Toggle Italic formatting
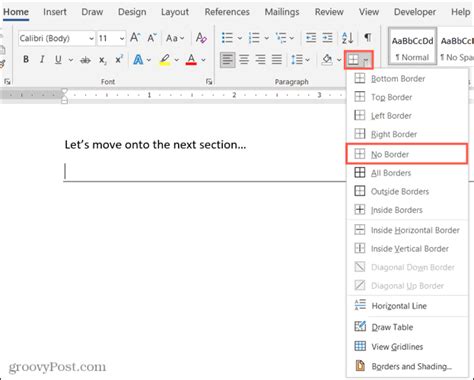 pos(42,60)
